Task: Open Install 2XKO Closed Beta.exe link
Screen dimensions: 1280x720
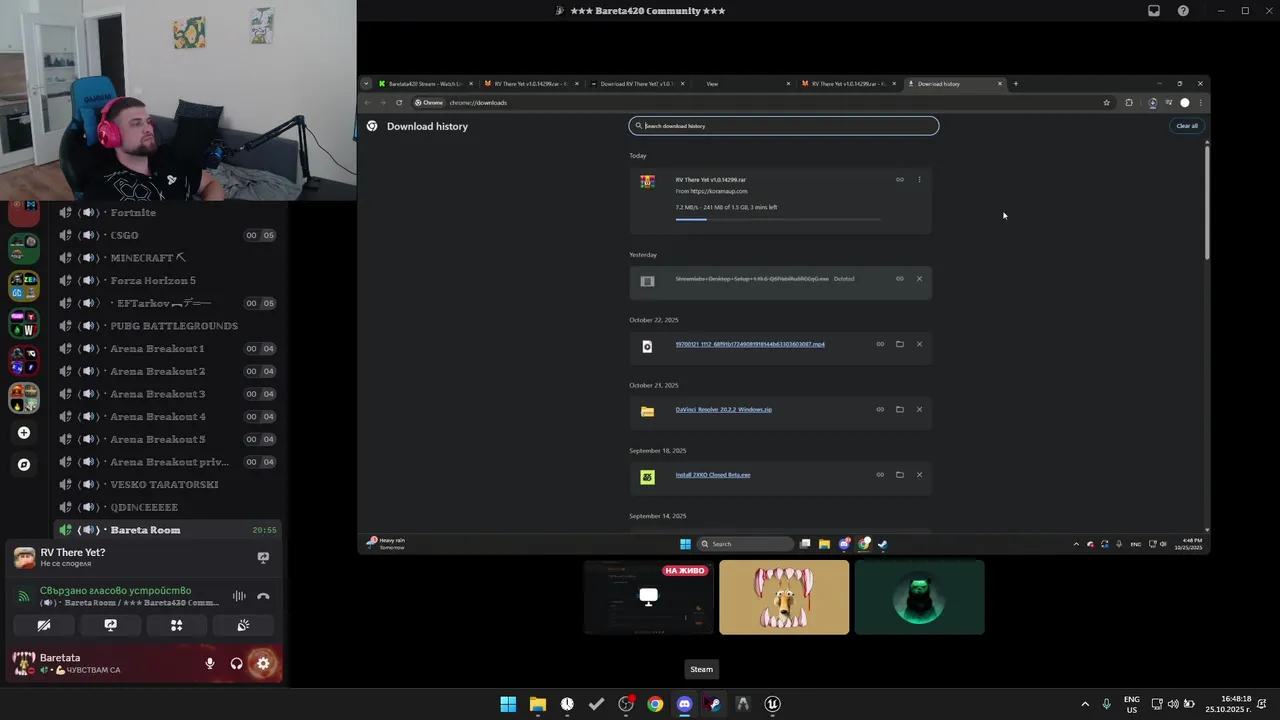Action: coord(713,475)
